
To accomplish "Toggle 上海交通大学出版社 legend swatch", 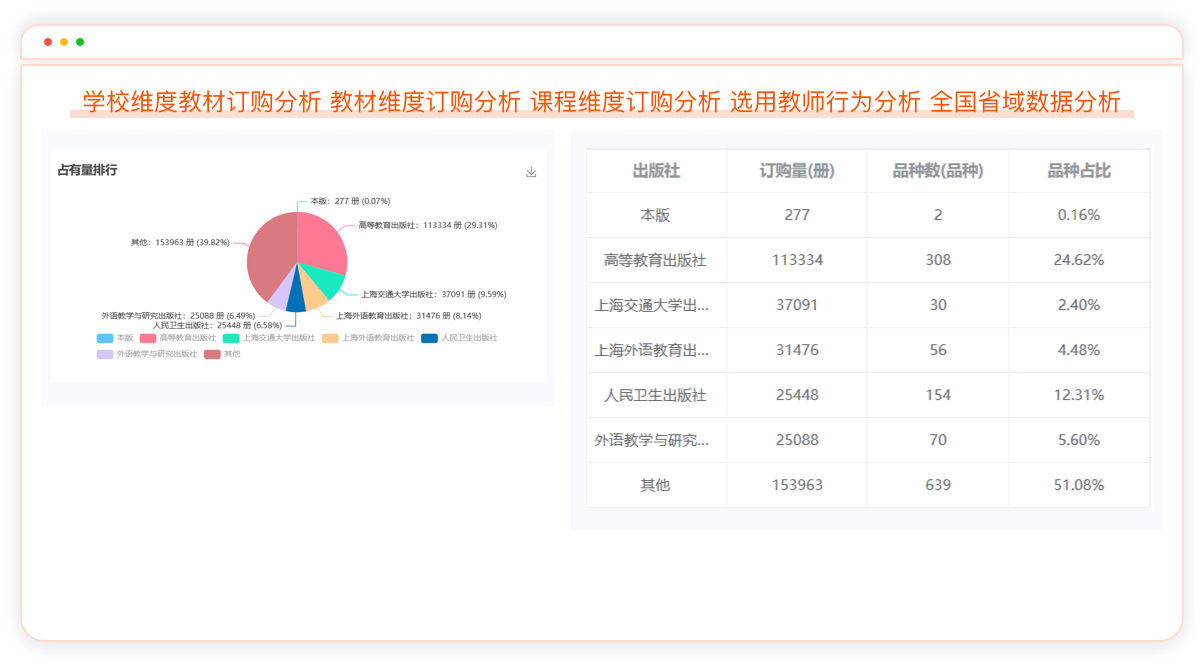I will click(231, 338).
